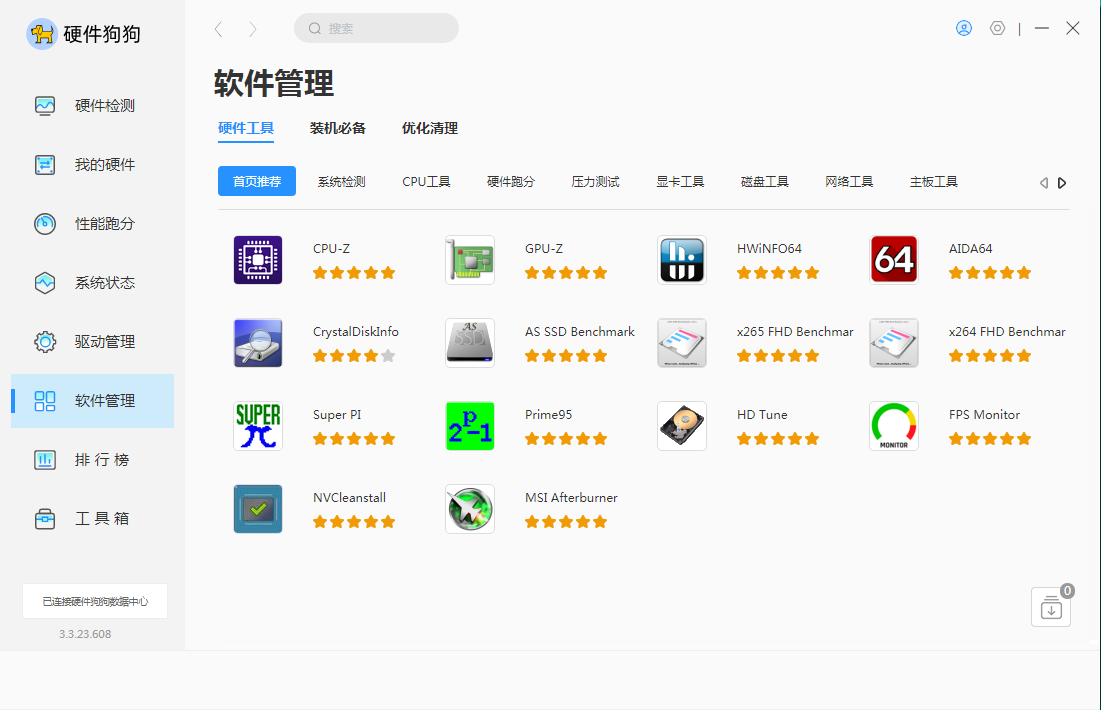This screenshot has height=710, width=1101.
Task: Click the user account icon
Action: click(964, 28)
